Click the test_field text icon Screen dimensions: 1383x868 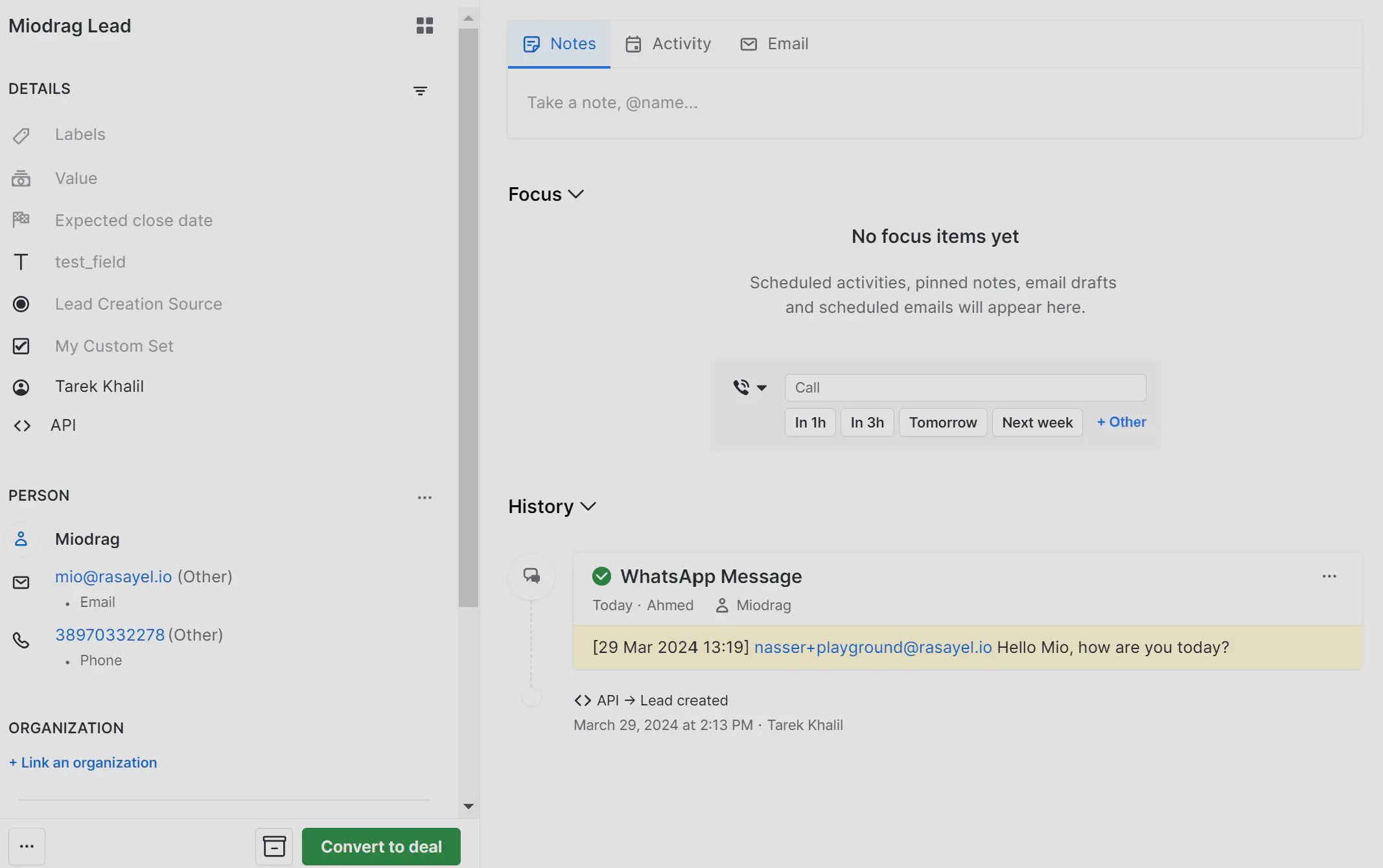(21, 262)
